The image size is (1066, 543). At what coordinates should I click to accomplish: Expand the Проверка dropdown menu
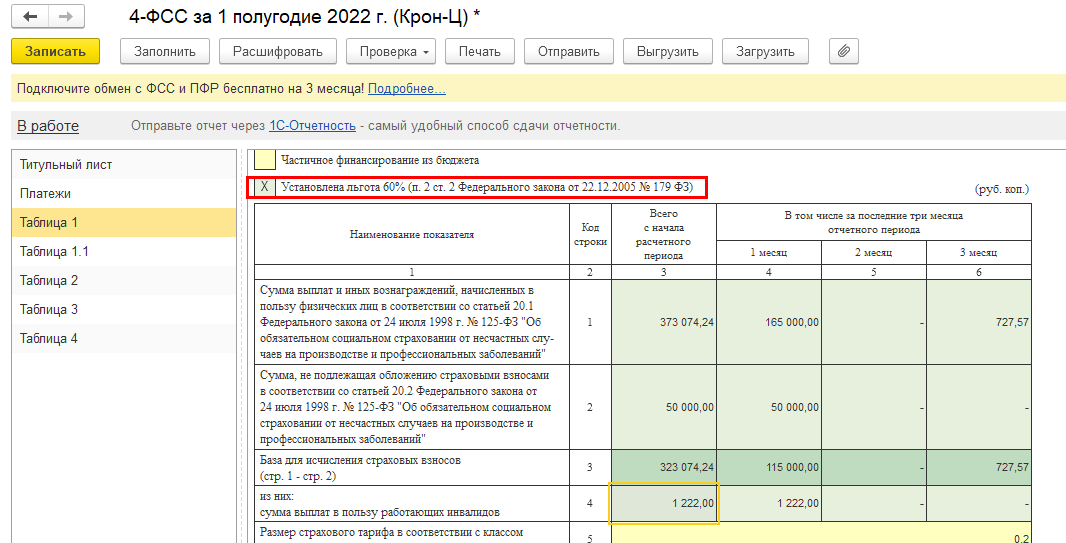click(390, 51)
